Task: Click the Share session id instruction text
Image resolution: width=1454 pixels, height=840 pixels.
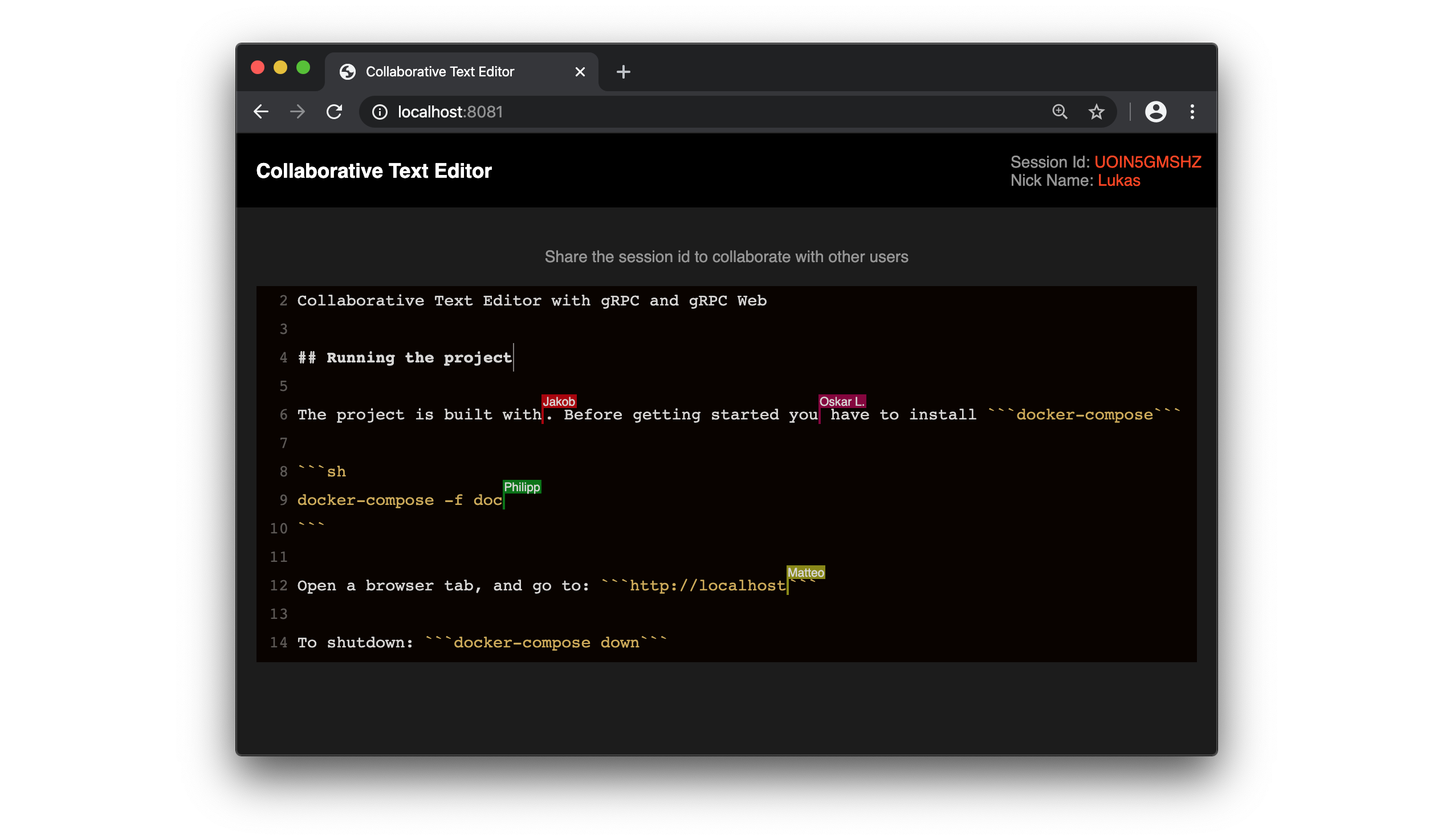Action: pos(727,257)
